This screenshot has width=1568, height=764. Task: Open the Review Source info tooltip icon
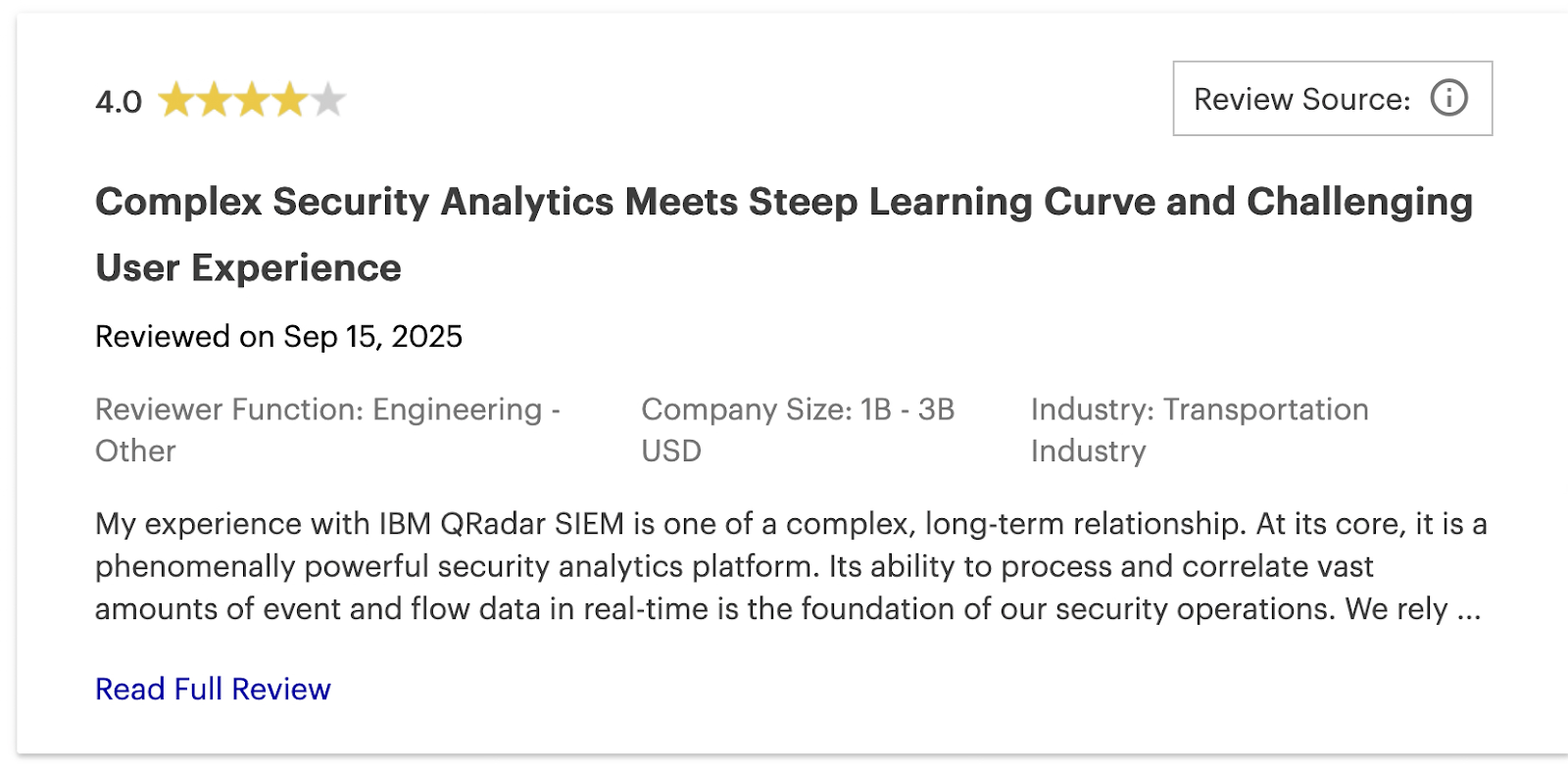(1450, 97)
